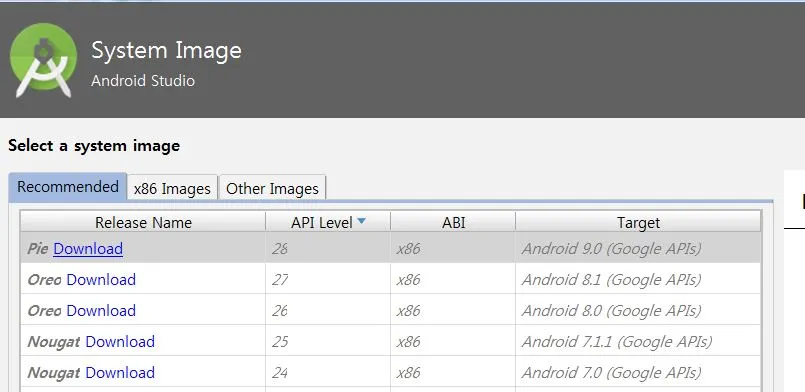Sort by the Target column header

638,222
